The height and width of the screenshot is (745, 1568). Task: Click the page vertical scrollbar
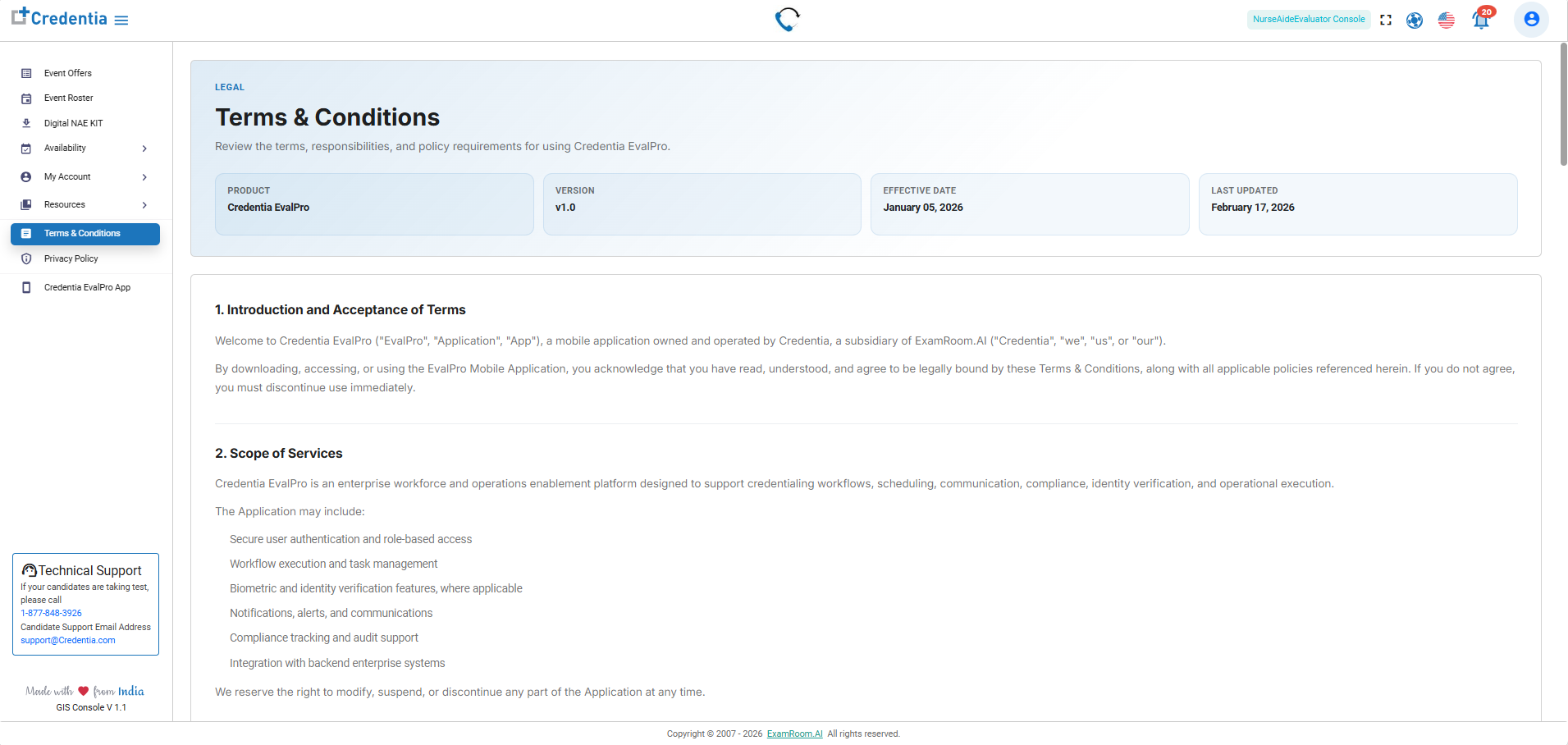[x=1563, y=104]
